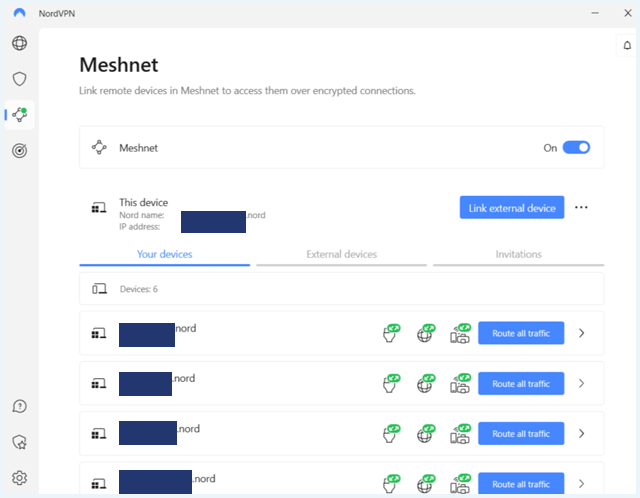Click hand permission icon in third device row
Screen dimensions: 640x498
pos(391,434)
